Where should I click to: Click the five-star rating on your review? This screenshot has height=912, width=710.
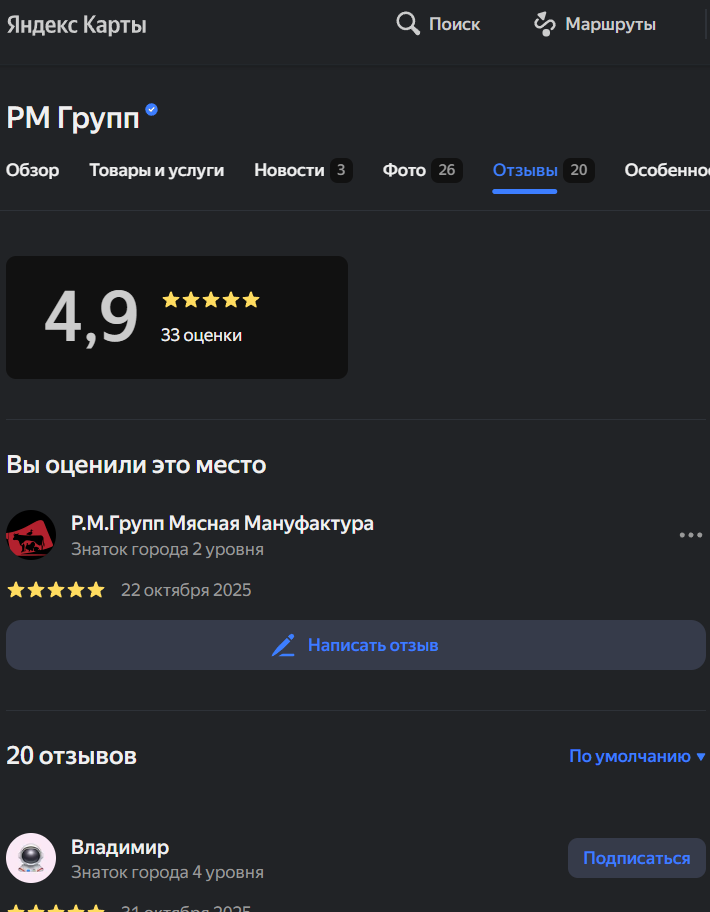[56, 590]
